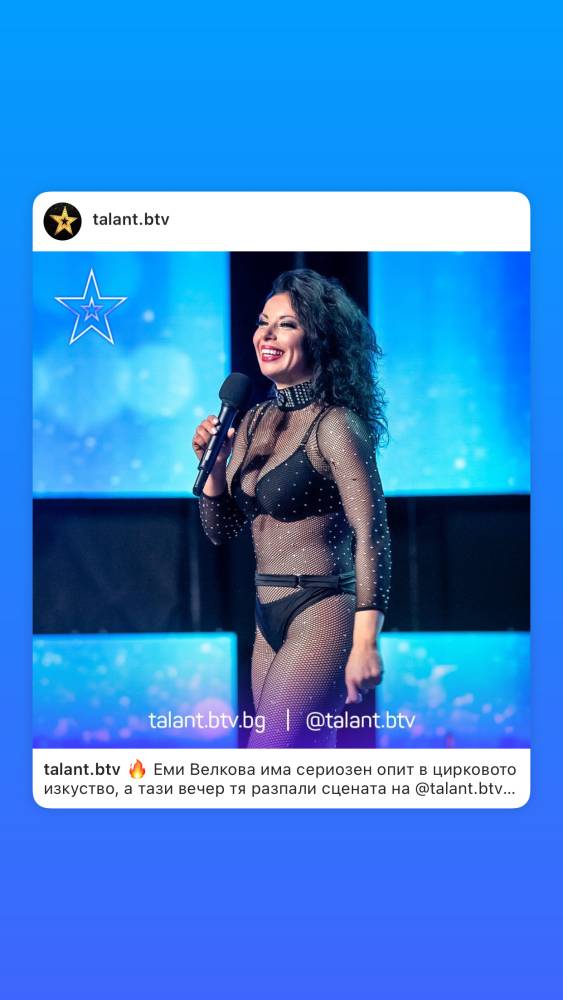Tap the talant.btv gold star profile avatar
563x1000 pixels.
[62, 221]
